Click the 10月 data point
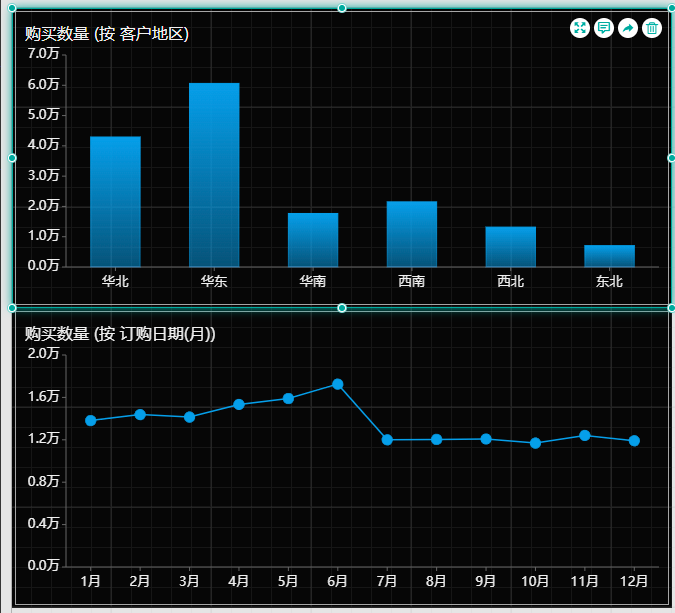 535,443
